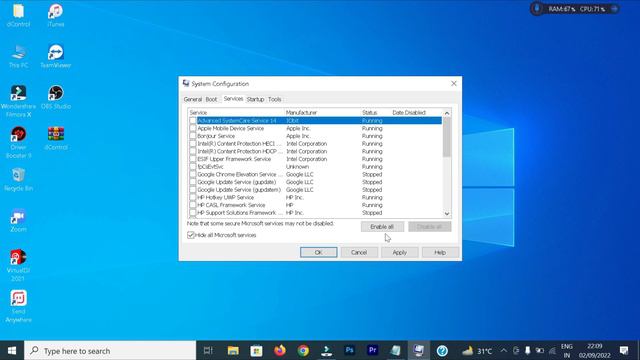
Task: Select Intel(R) Content Protection HECI row
Action: (315, 144)
